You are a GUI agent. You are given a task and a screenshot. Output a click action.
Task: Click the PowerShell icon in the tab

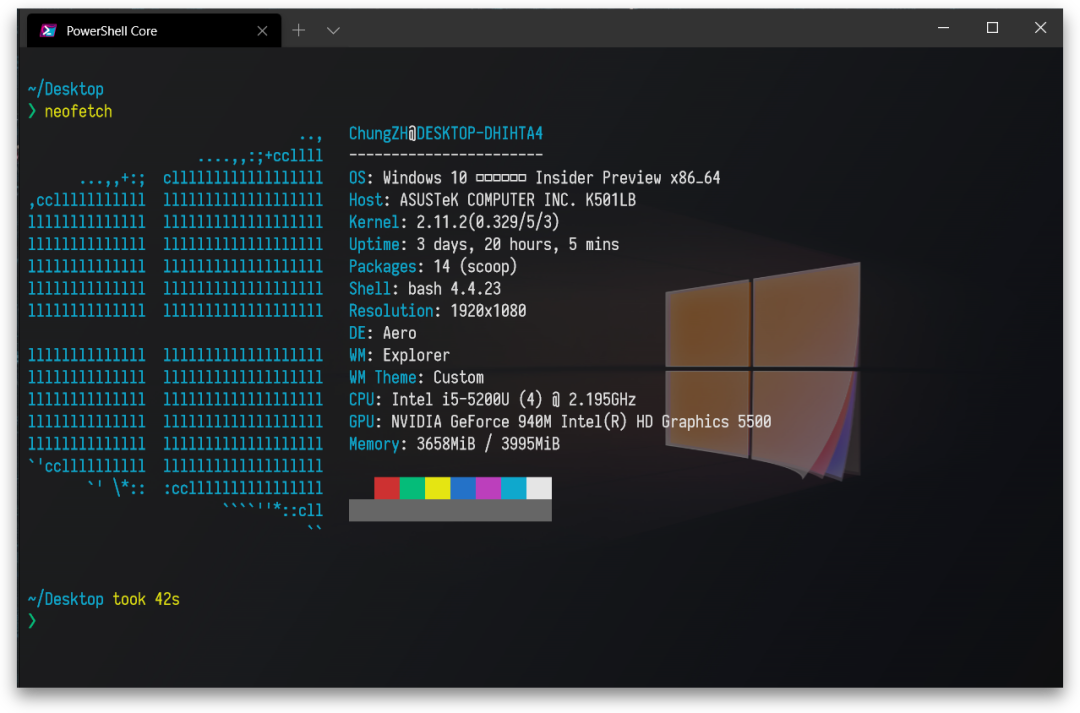(47, 31)
